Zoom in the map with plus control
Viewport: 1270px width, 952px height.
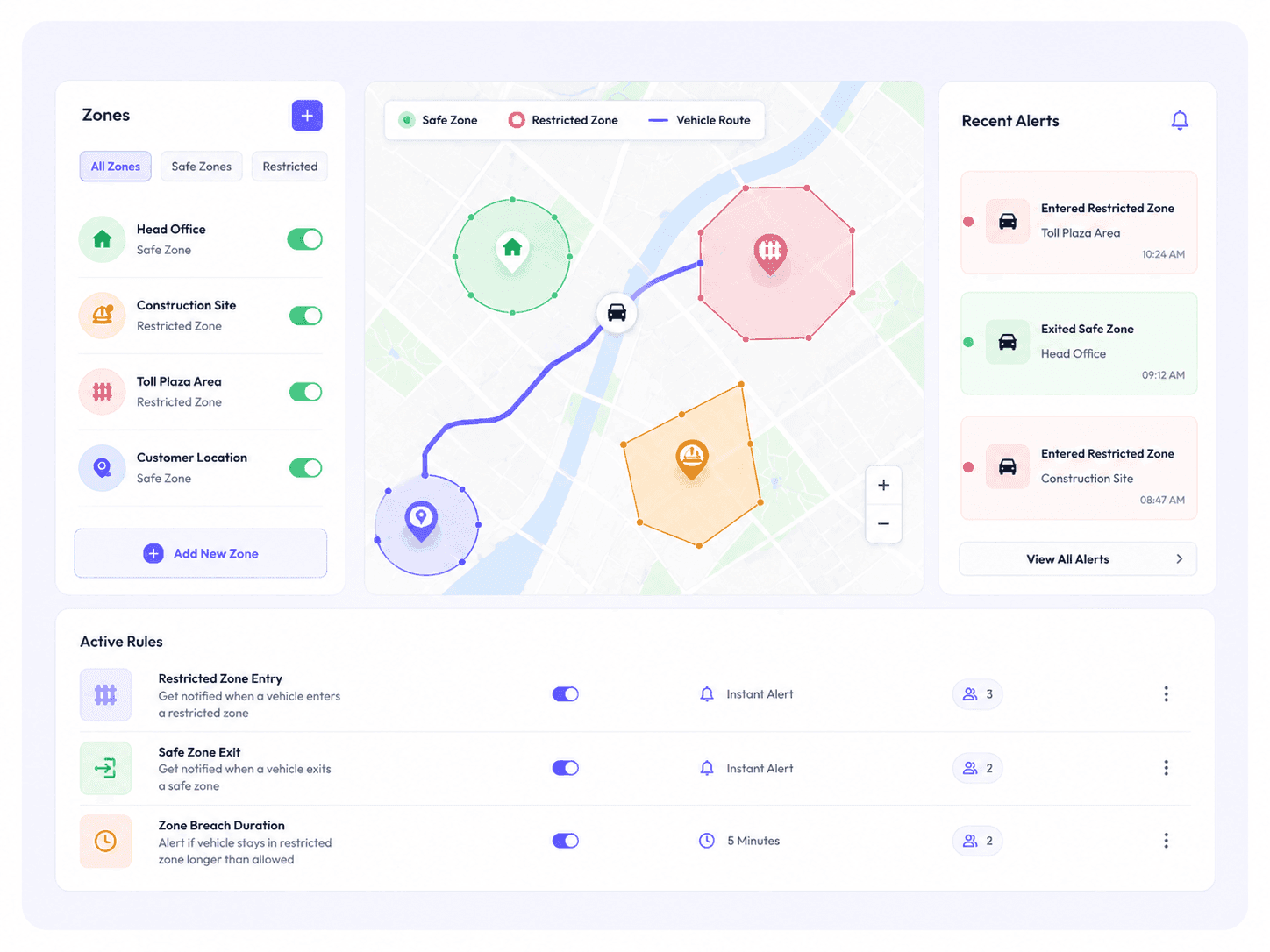[x=883, y=485]
